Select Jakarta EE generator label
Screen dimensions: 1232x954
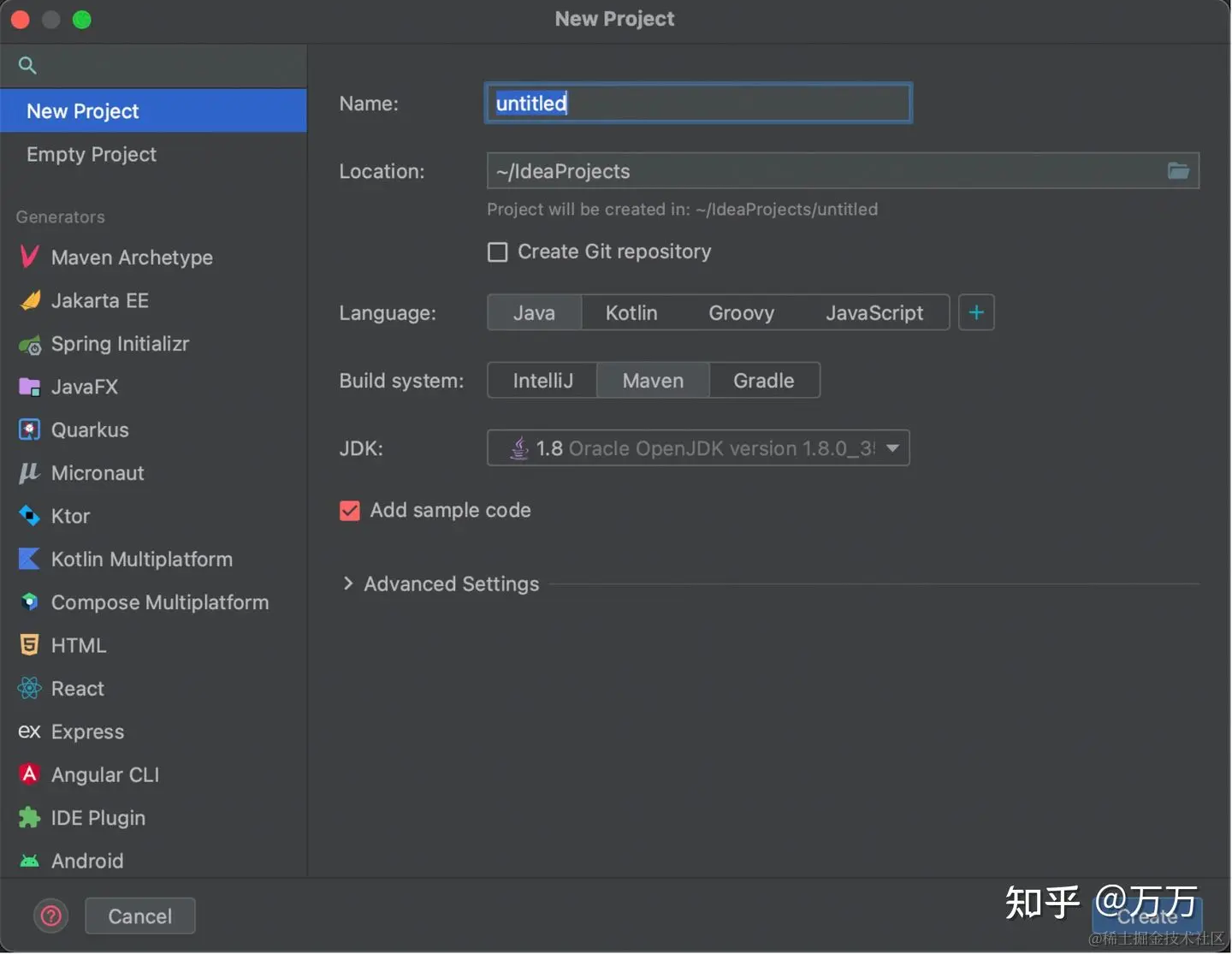tap(100, 300)
